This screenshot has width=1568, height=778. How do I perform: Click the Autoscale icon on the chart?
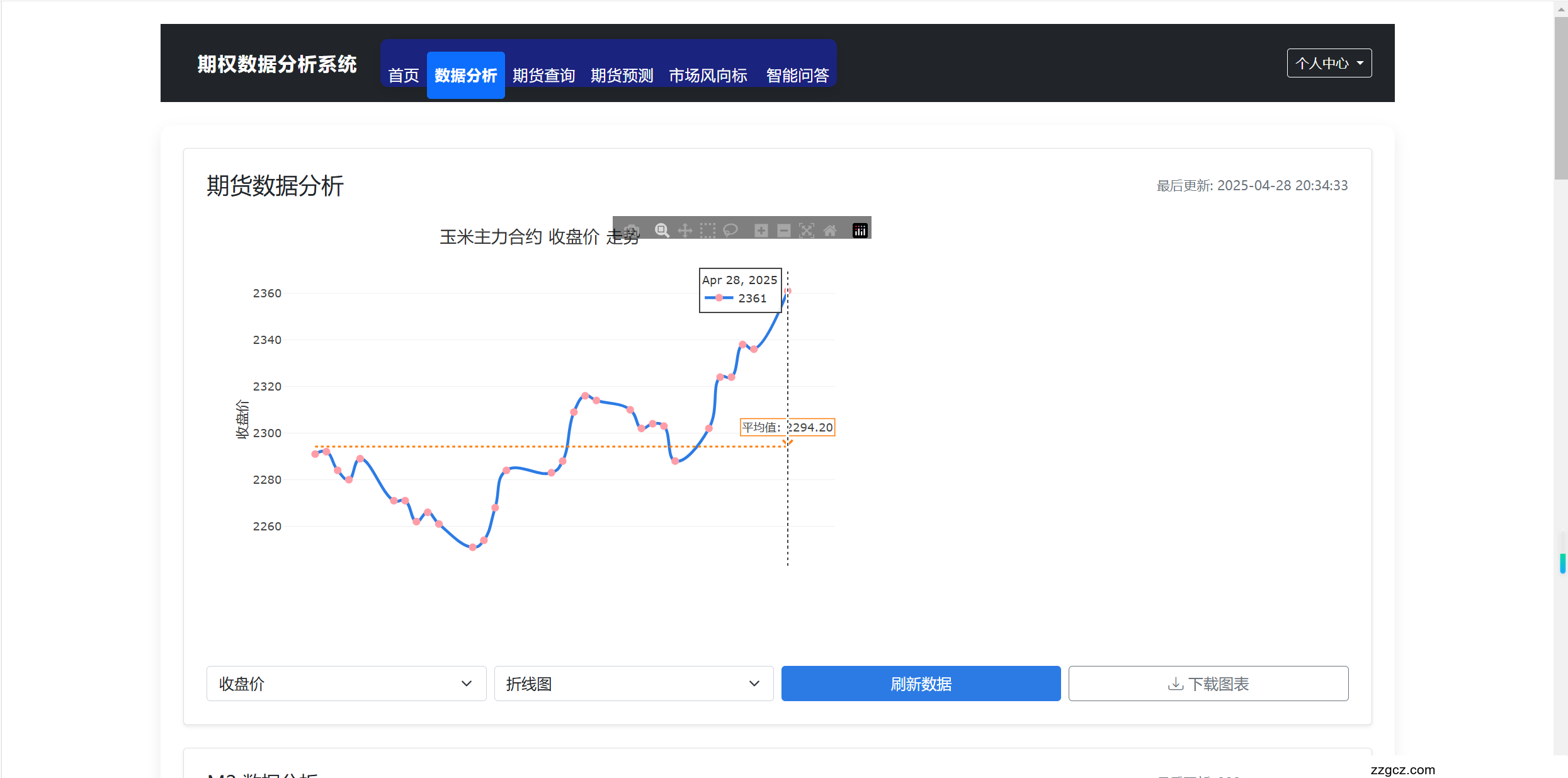(x=807, y=230)
